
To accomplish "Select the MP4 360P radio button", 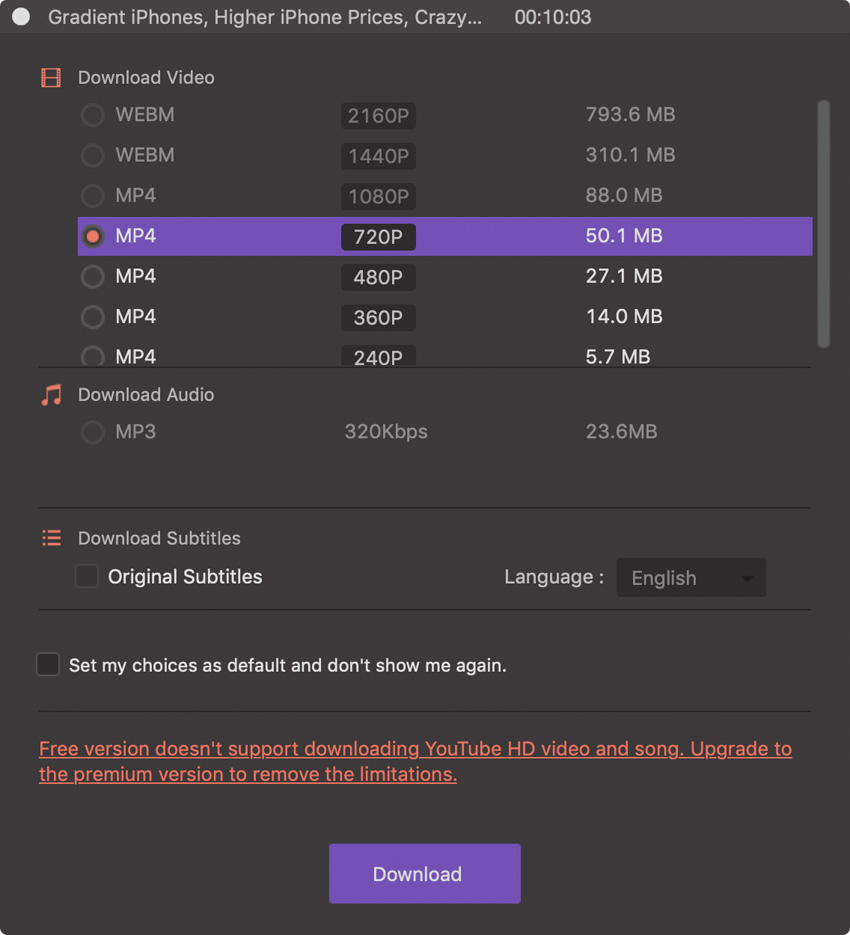I will click(92, 317).
